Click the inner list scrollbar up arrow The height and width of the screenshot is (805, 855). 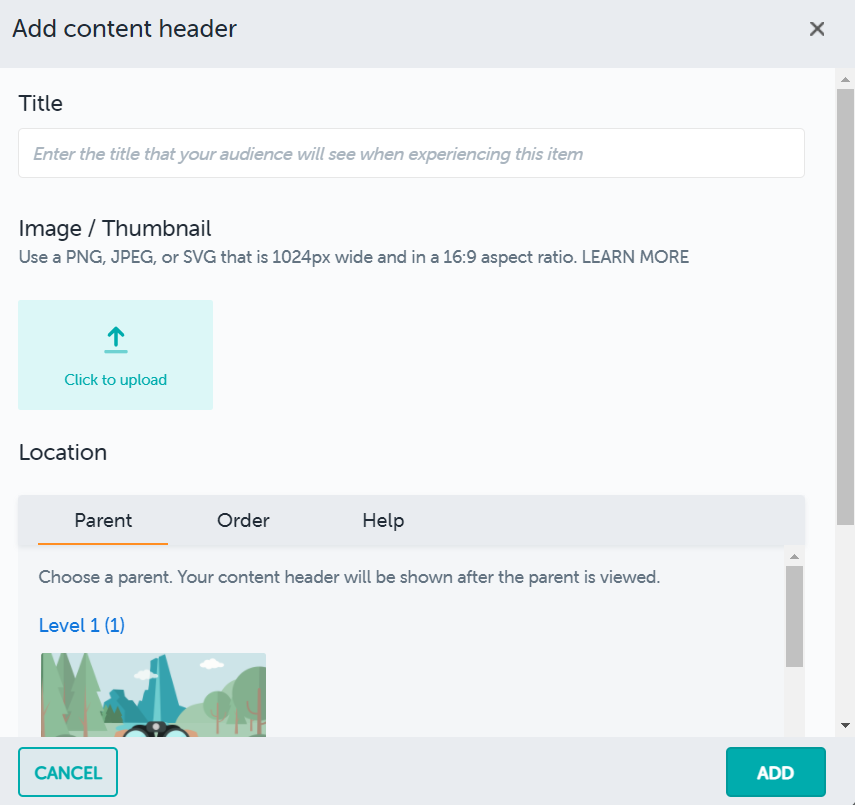tap(793, 557)
